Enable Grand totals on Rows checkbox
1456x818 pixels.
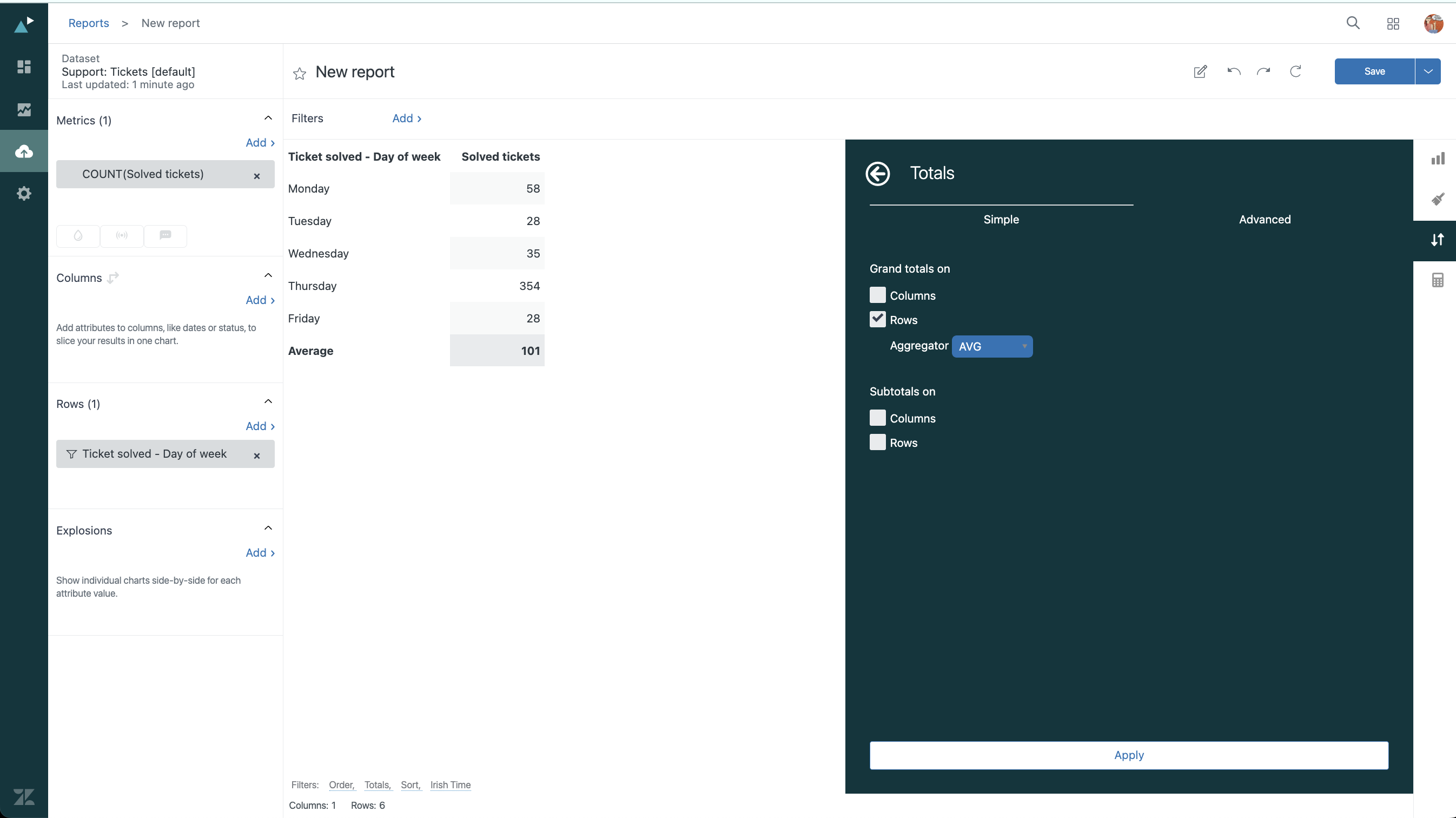pos(877,319)
